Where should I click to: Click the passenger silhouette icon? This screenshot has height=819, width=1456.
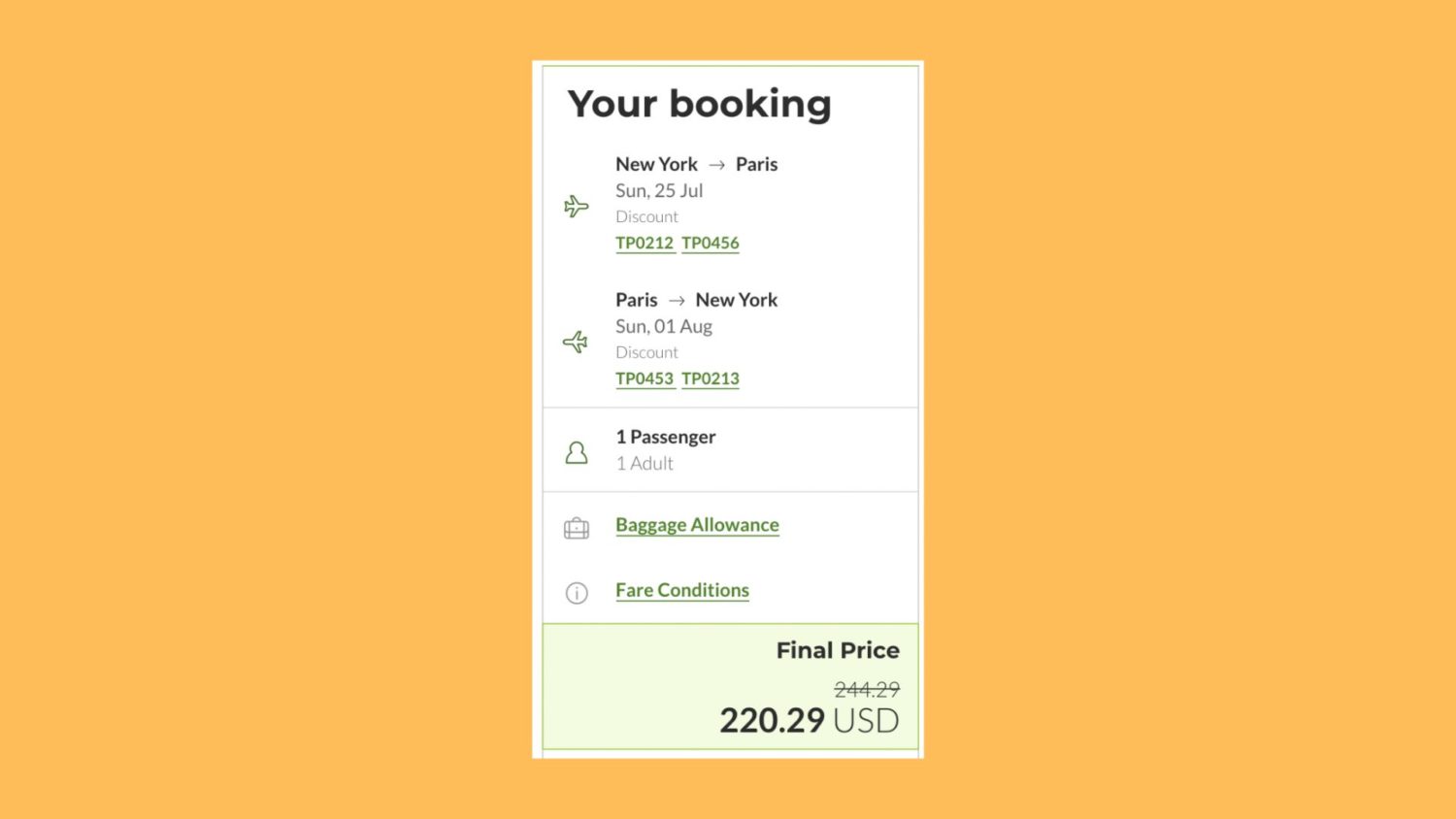577,451
